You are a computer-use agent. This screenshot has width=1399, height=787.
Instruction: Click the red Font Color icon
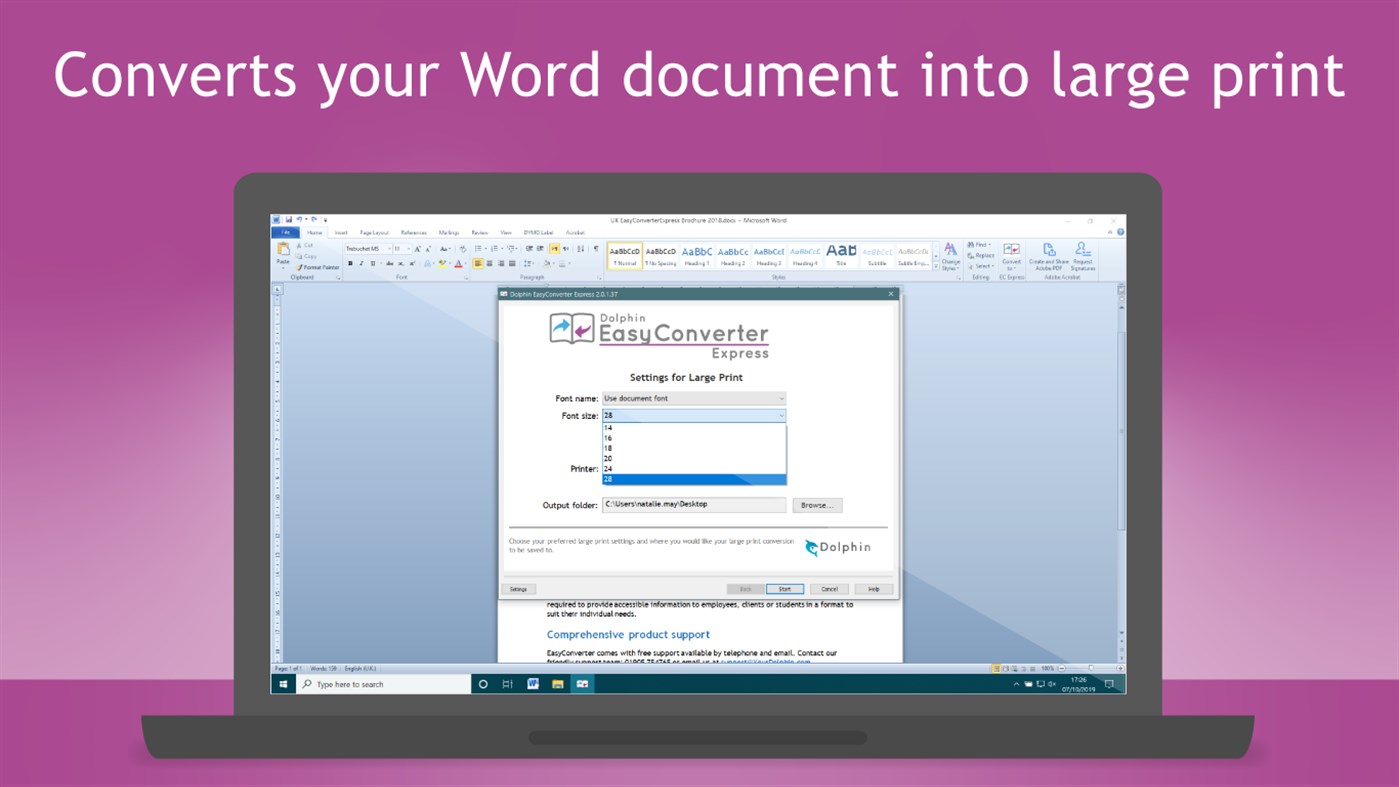458,263
